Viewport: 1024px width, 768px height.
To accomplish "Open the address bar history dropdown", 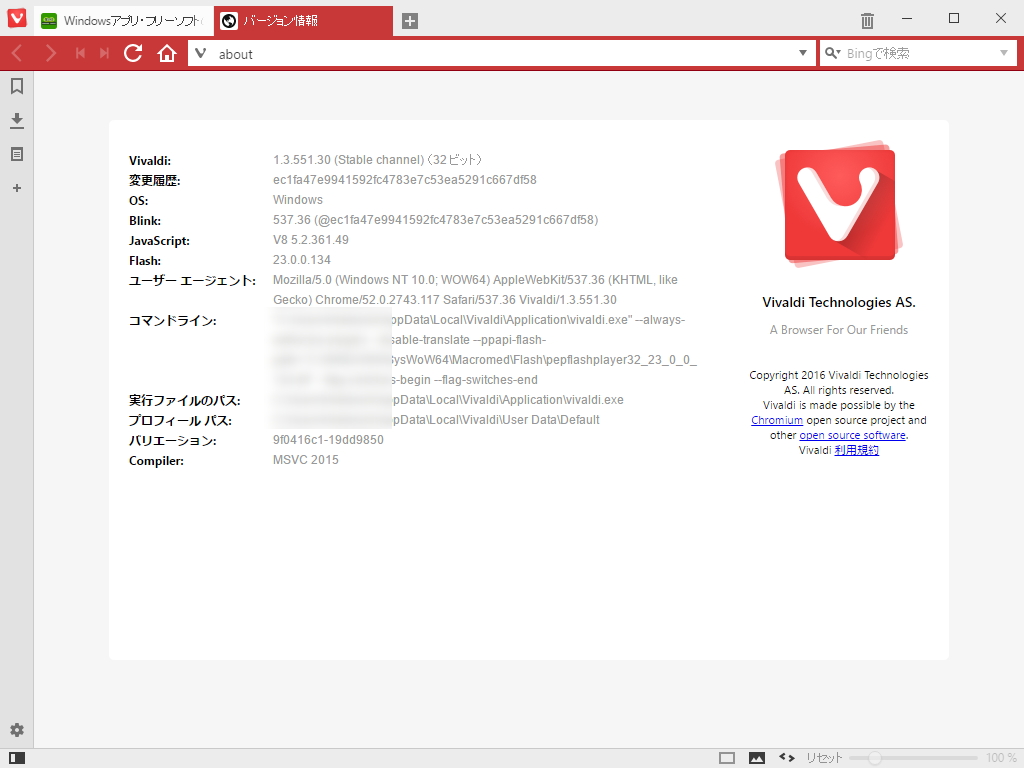I will (801, 53).
